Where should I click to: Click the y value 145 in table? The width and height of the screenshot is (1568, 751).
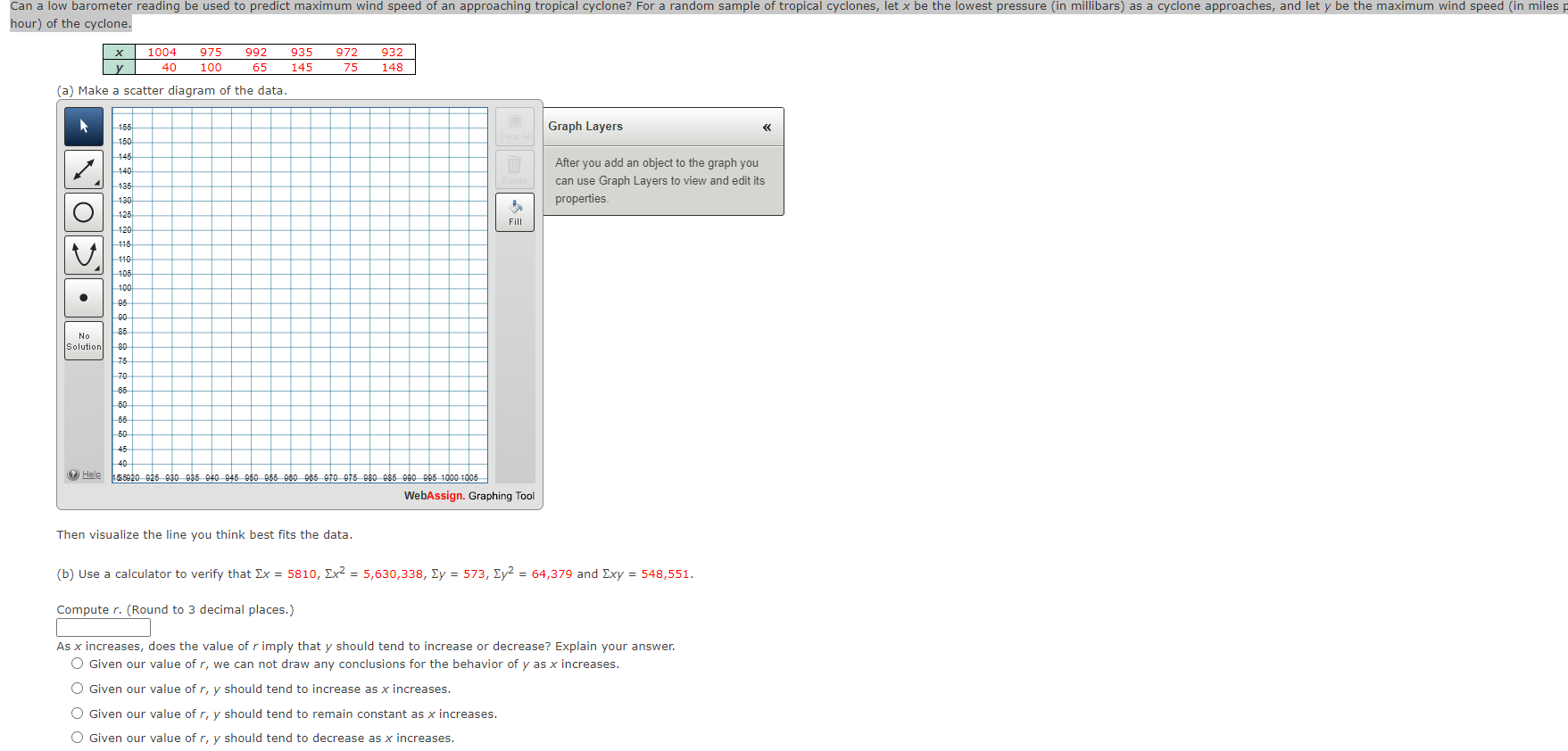pos(302,68)
